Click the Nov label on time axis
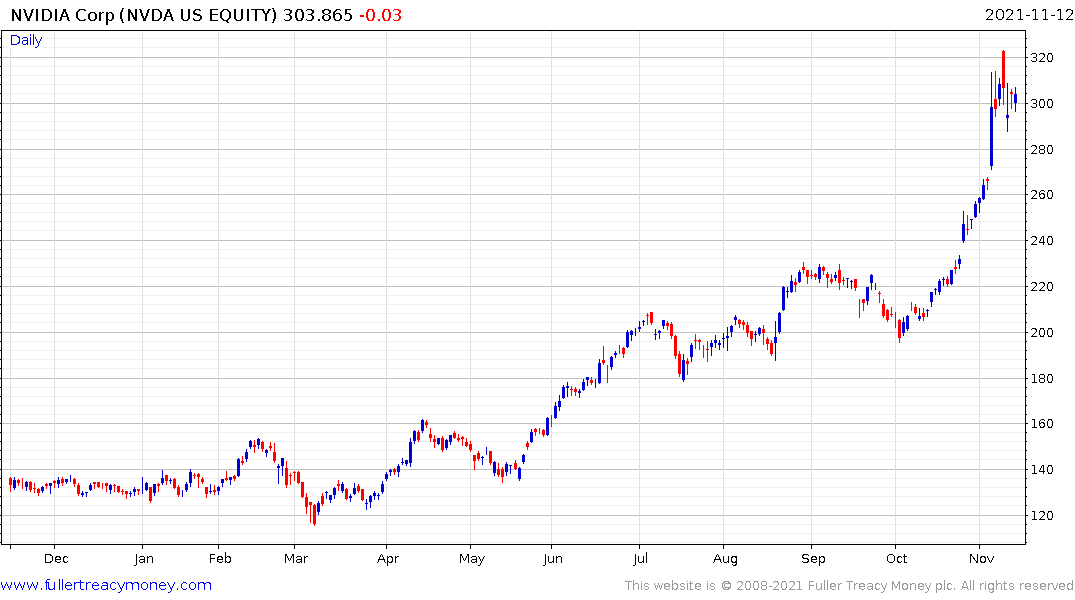The width and height of the screenshot is (1075, 600). click(x=982, y=559)
